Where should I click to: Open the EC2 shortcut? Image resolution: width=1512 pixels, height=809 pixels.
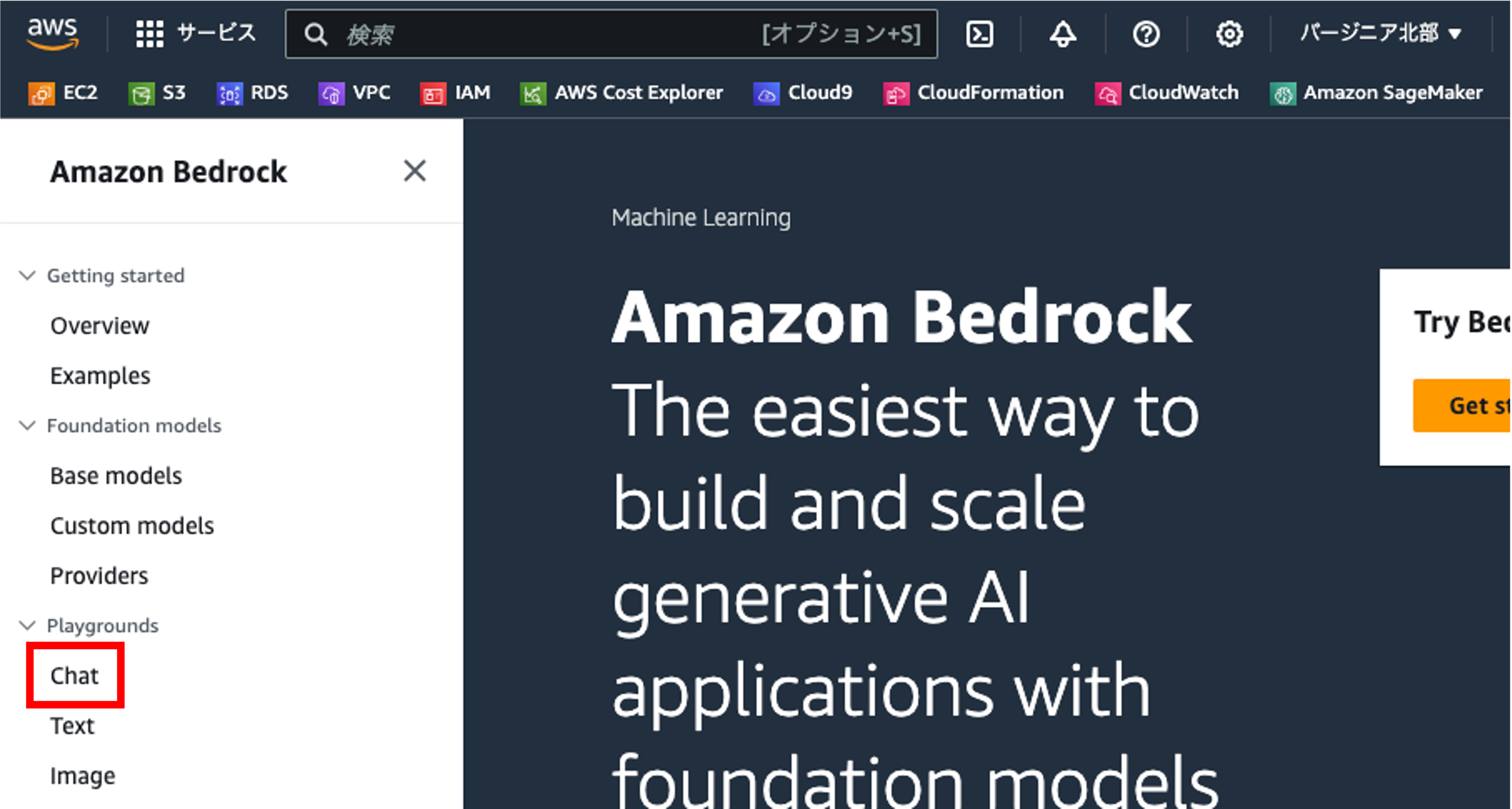(63, 93)
